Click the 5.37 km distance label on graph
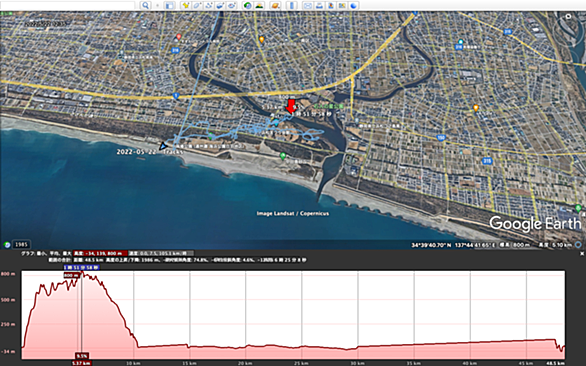This screenshot has height=366, width=586. (81, 363)
